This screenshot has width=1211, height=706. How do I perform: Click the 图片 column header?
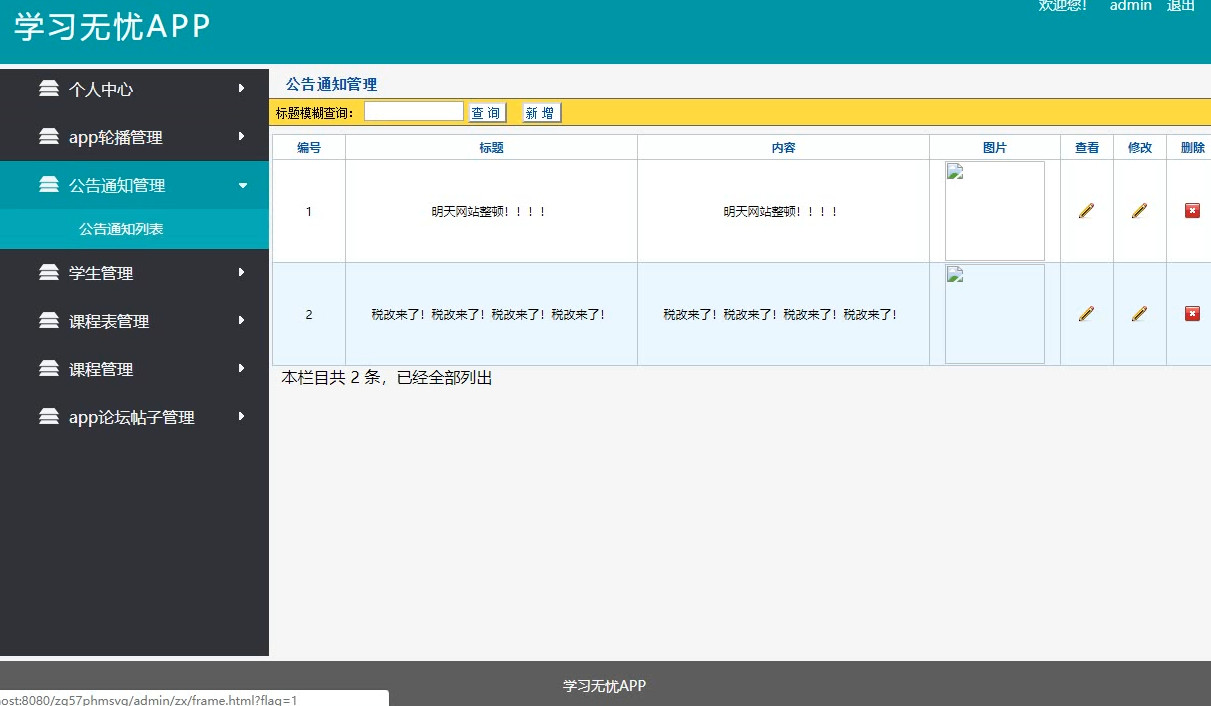[995, 148]
